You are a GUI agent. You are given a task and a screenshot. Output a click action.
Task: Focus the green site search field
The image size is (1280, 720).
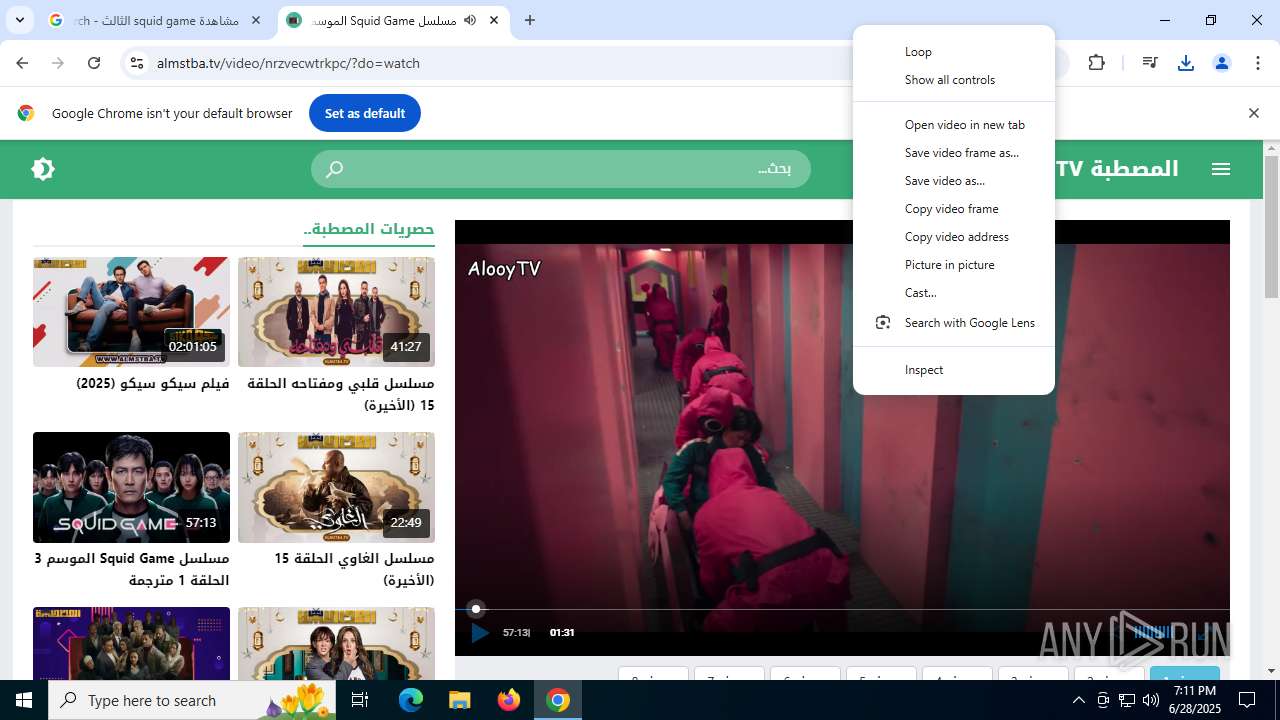(561, 169)
